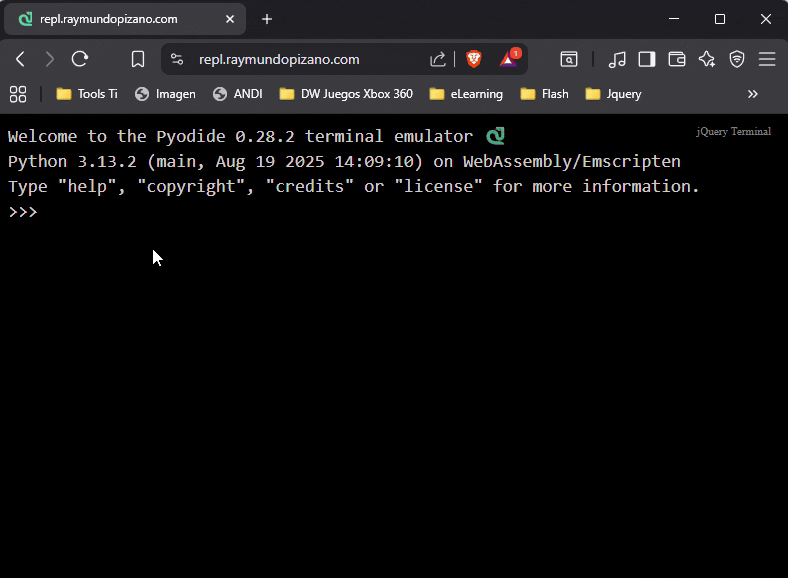The image size is (788, 578).
Task: Open a new tab with plus button
Action: pyautogui.click(x=267, y=19)
